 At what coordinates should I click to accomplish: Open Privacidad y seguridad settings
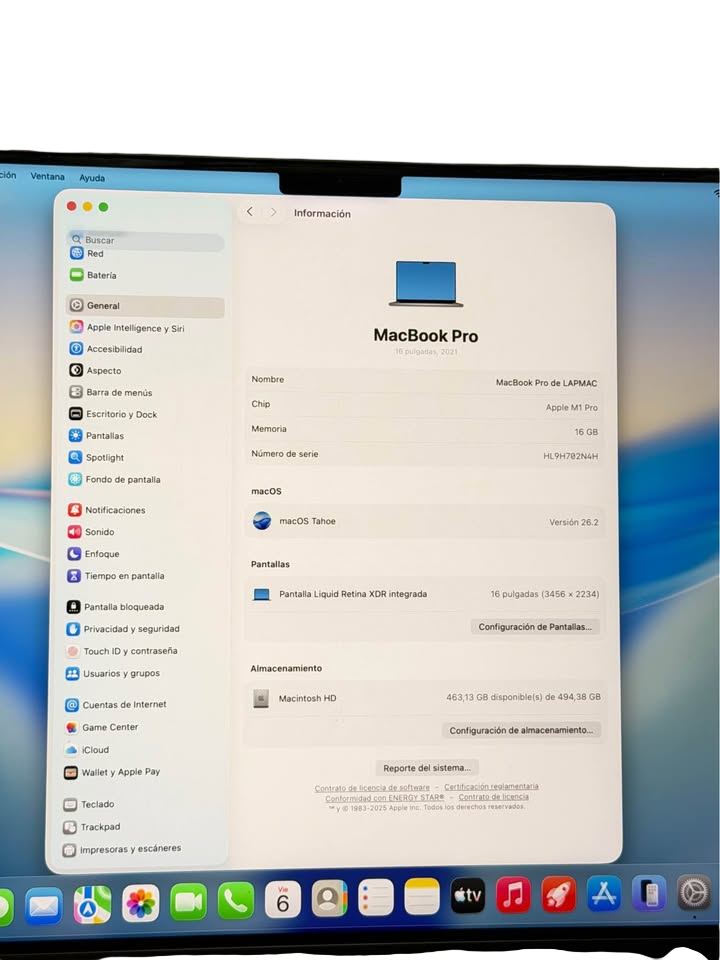coord(122,629)
